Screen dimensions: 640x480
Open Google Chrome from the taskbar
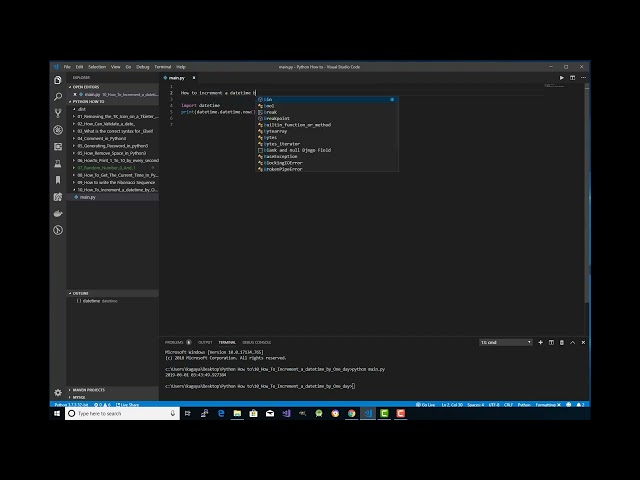point(351,413)
